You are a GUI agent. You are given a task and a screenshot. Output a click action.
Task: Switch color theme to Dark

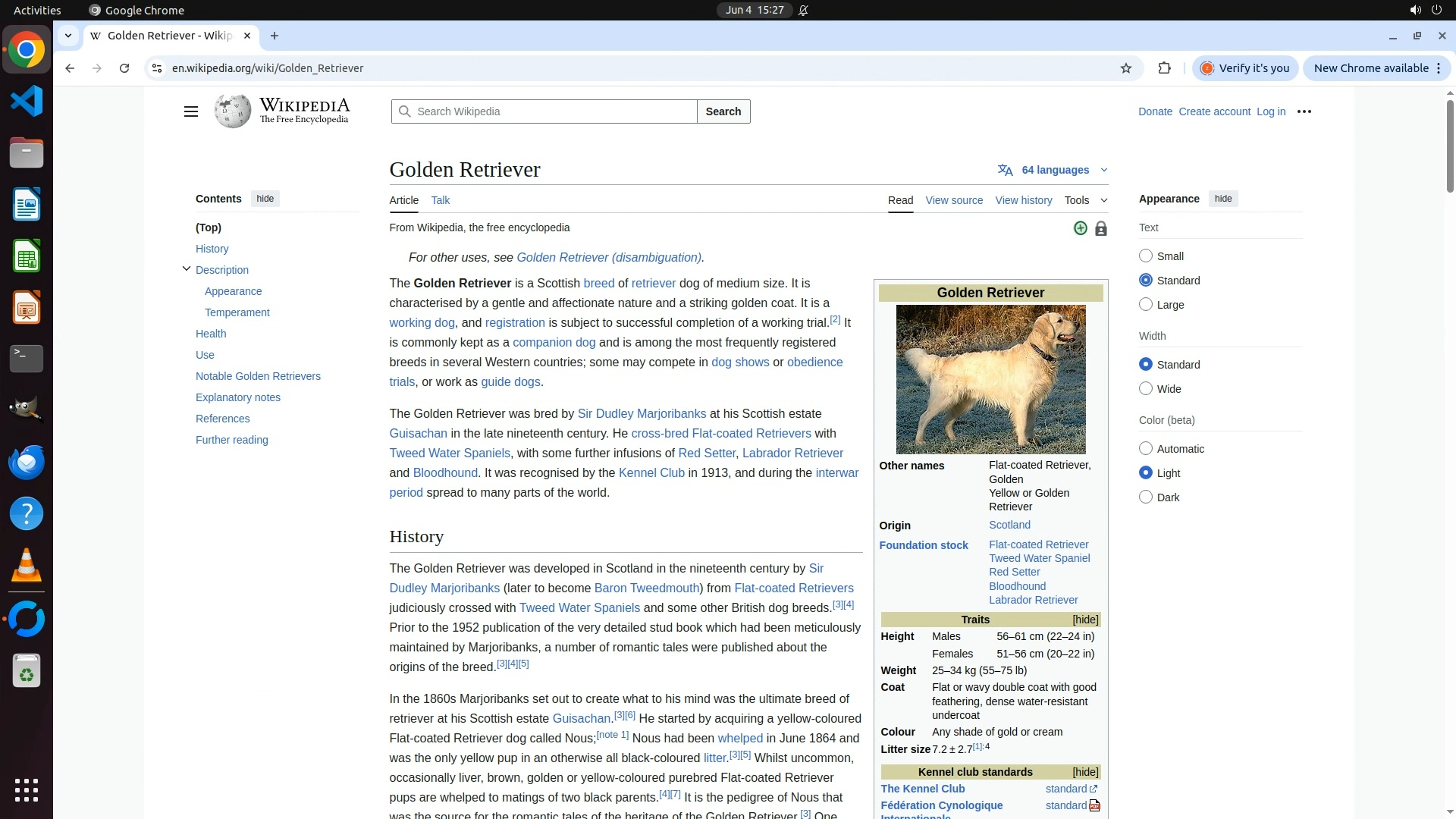point(1146,497)
